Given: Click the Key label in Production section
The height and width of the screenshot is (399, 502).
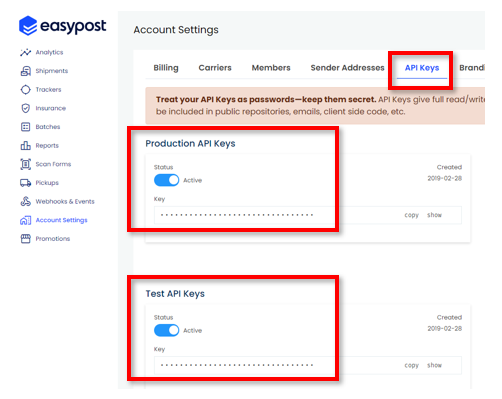Looking at the screenshot, I should coord(159,199).
